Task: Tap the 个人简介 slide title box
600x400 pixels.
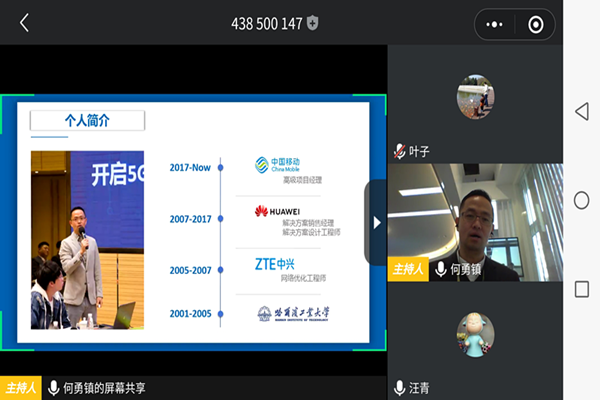Action: (x=88, y=120)
